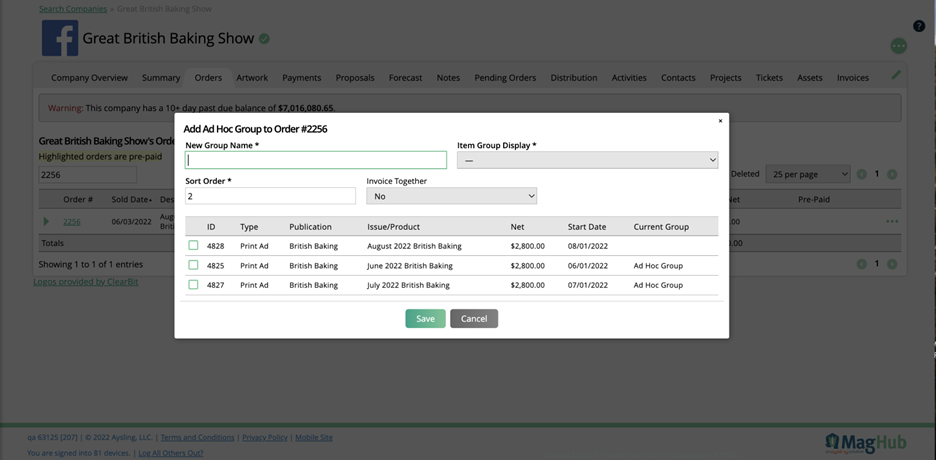Focus the New Group Name field

316,160
